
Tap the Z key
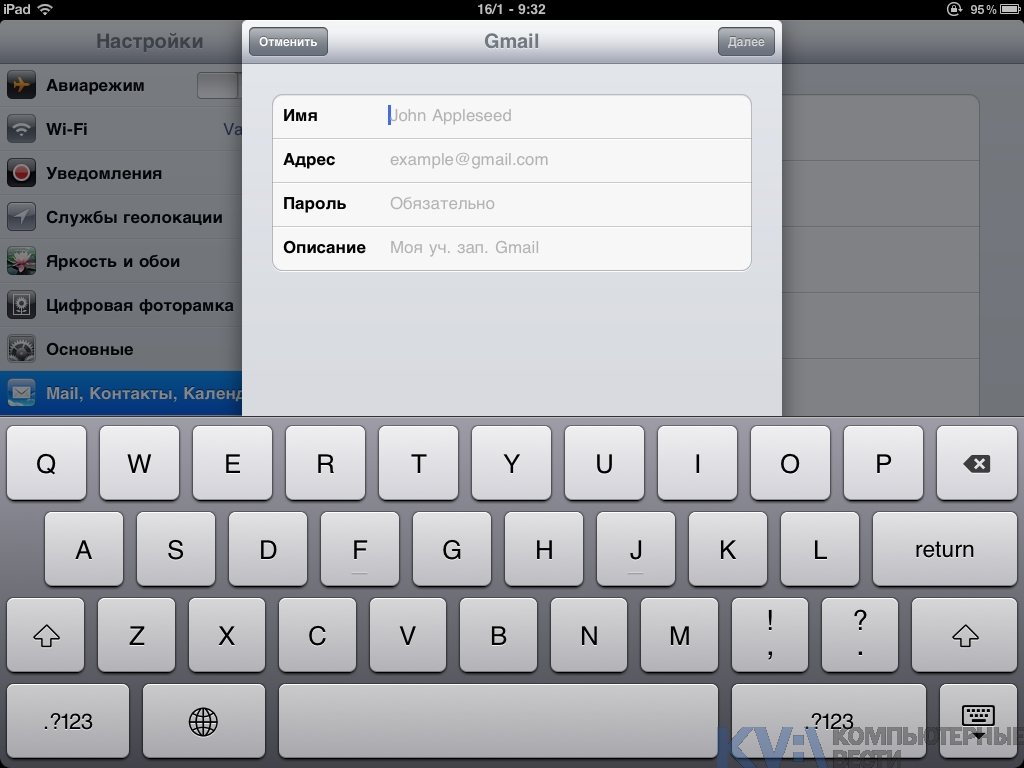click(136, 635)
